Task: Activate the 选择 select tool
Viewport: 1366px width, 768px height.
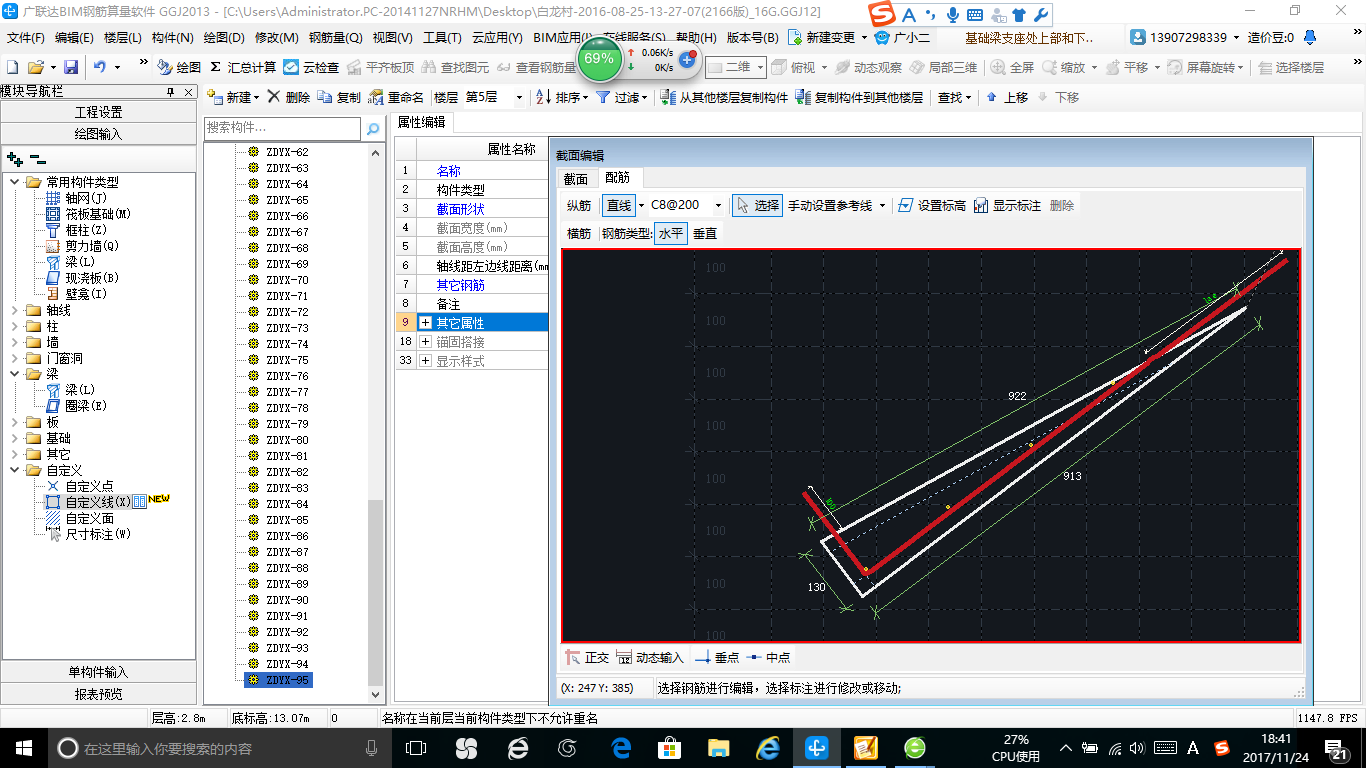Action: (757, 205)
